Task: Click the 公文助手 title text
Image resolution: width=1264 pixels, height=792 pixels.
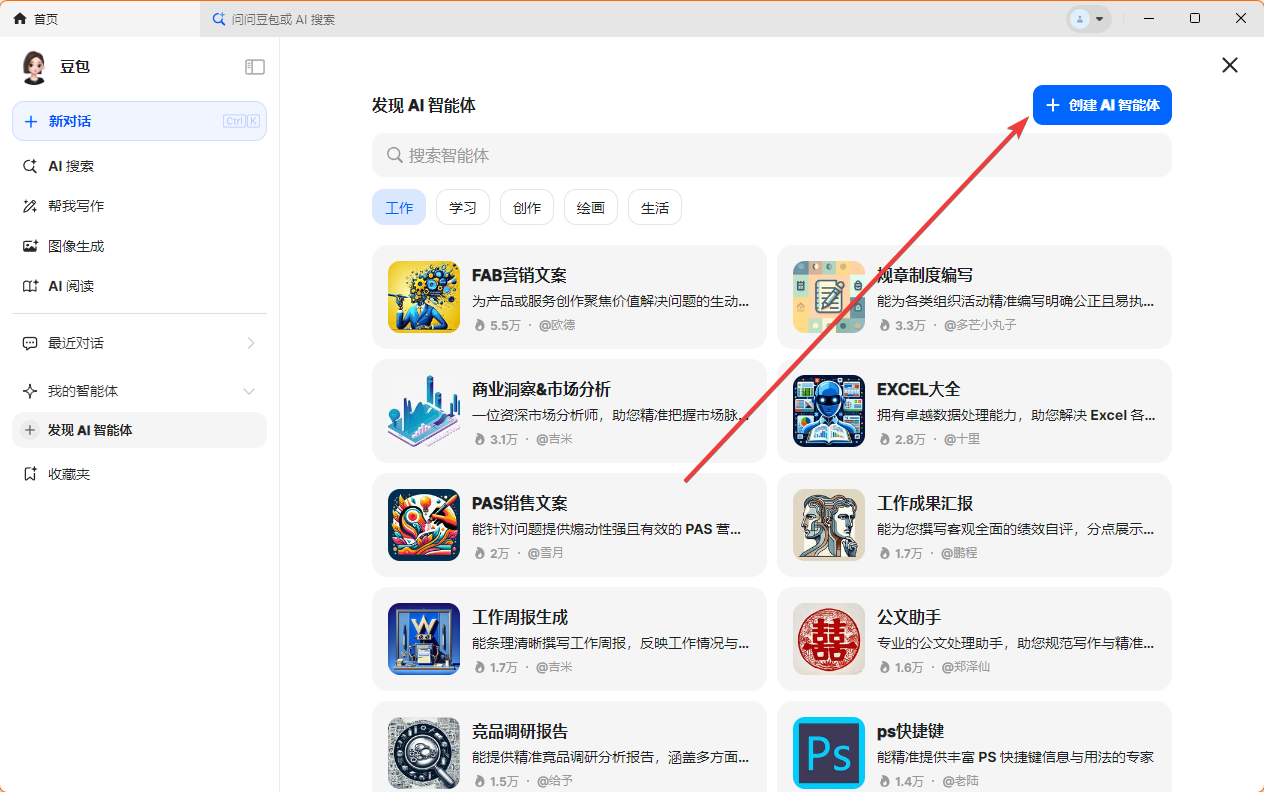Action: click(x=909, y=618)
